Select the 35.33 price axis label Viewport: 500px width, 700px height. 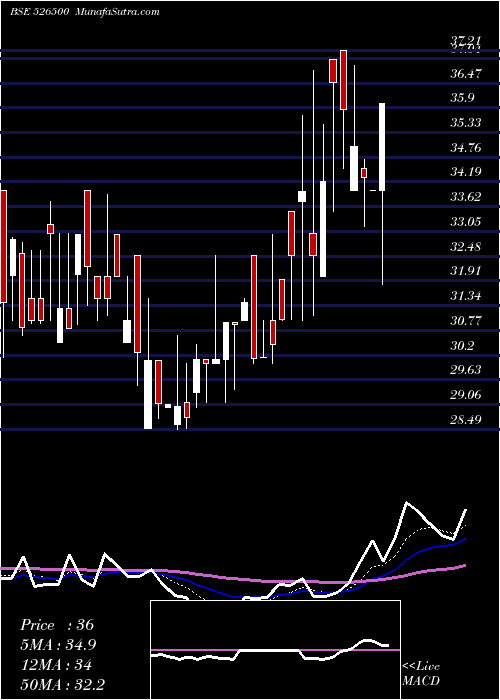click(466, 122)
